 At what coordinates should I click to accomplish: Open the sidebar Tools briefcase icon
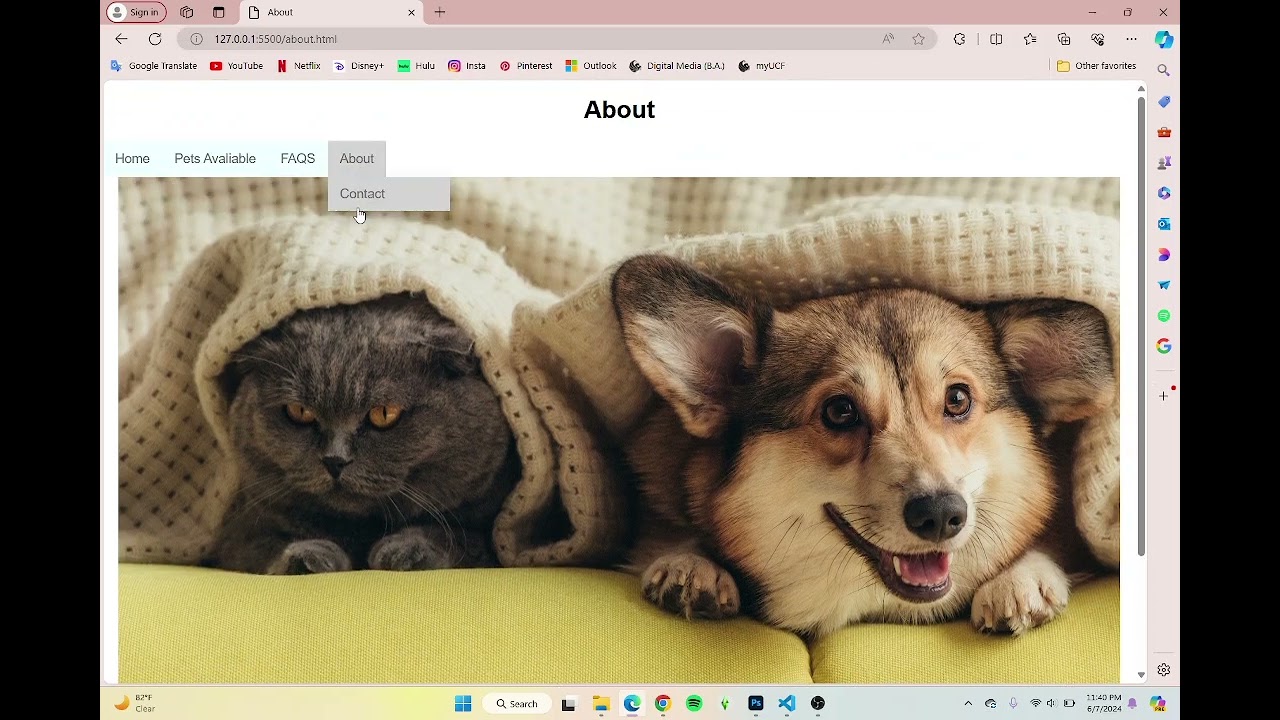click(1163, 132)
